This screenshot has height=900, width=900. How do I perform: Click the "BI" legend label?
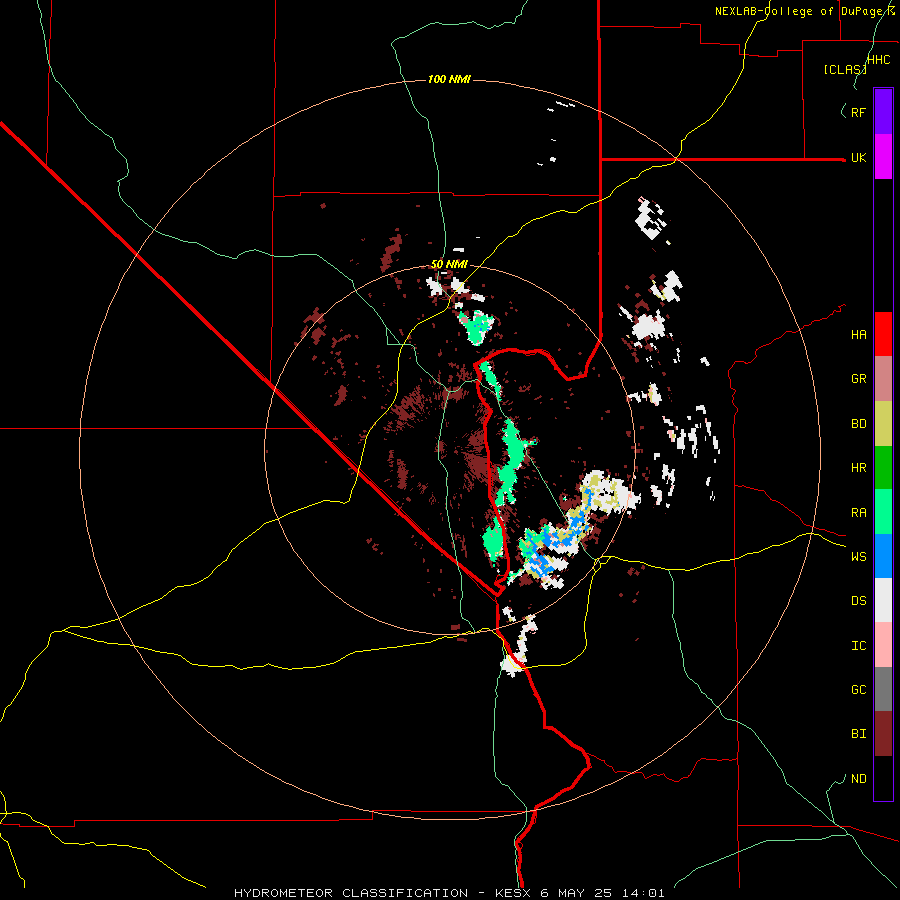pyautogui.click(x=858, y=734)
